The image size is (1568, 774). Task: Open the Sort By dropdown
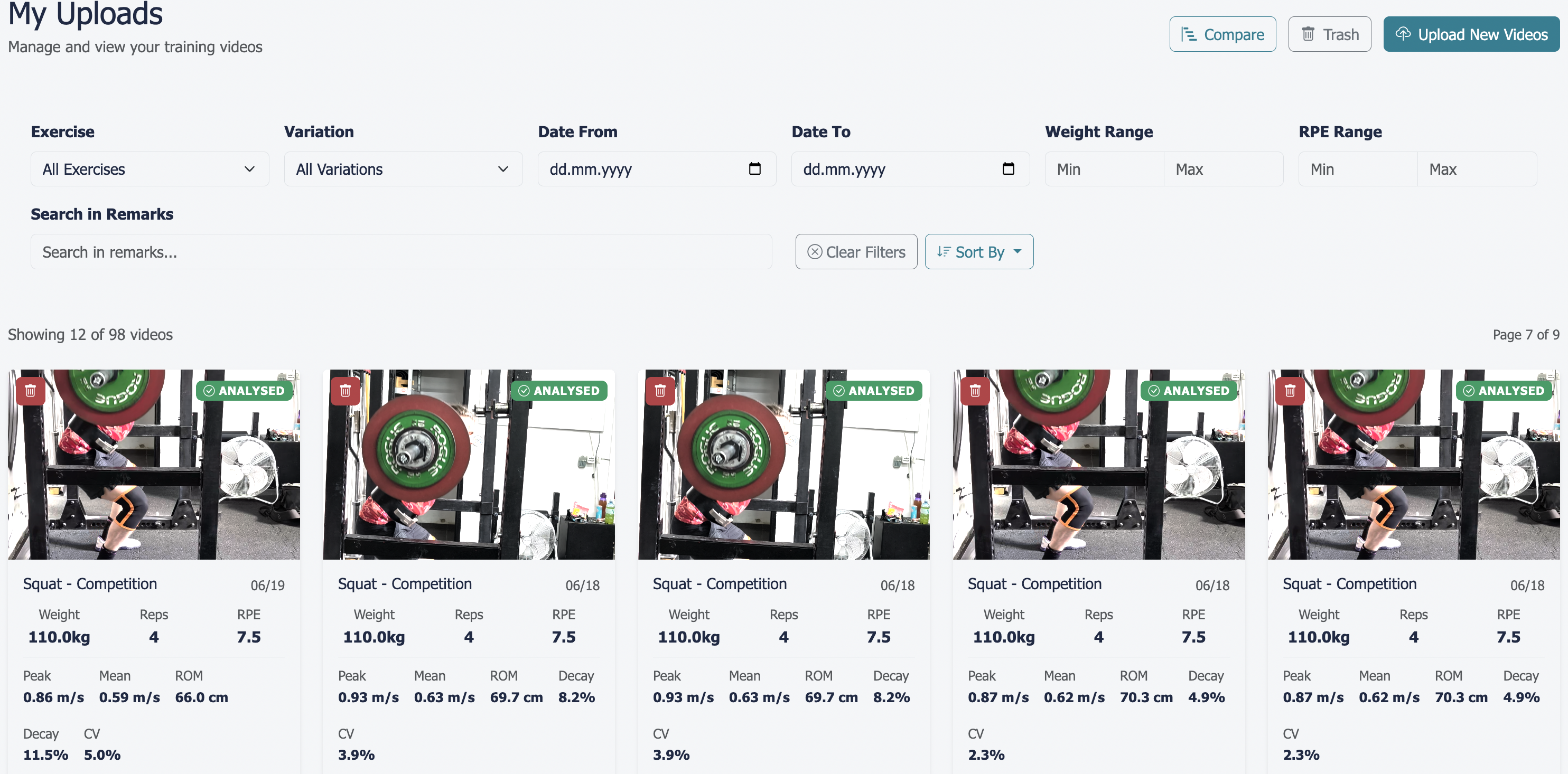(979, 252)
